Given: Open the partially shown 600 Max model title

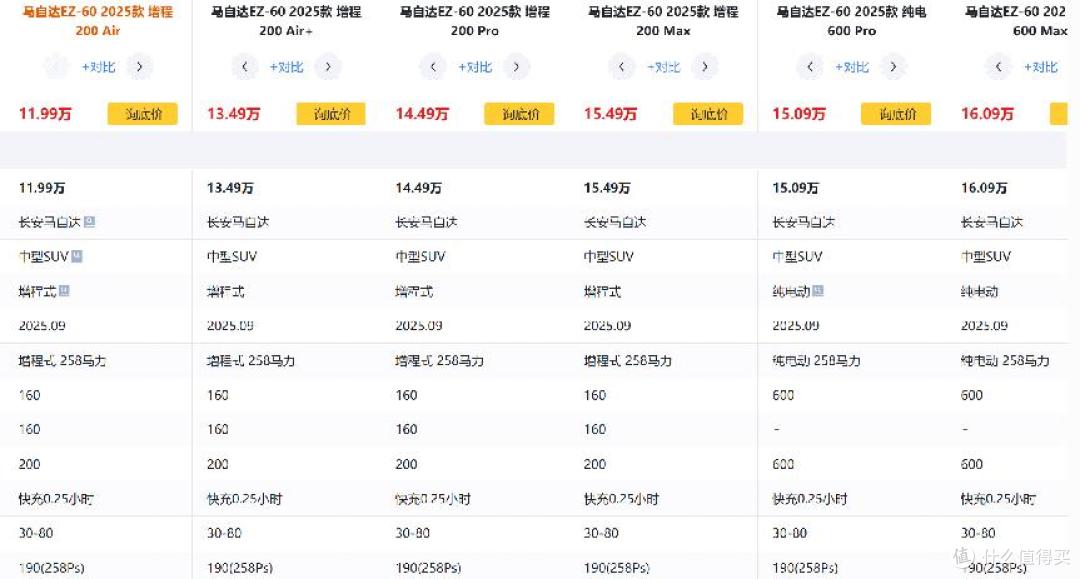Looking at the screenshot, I should click(x=1016, y=21).
